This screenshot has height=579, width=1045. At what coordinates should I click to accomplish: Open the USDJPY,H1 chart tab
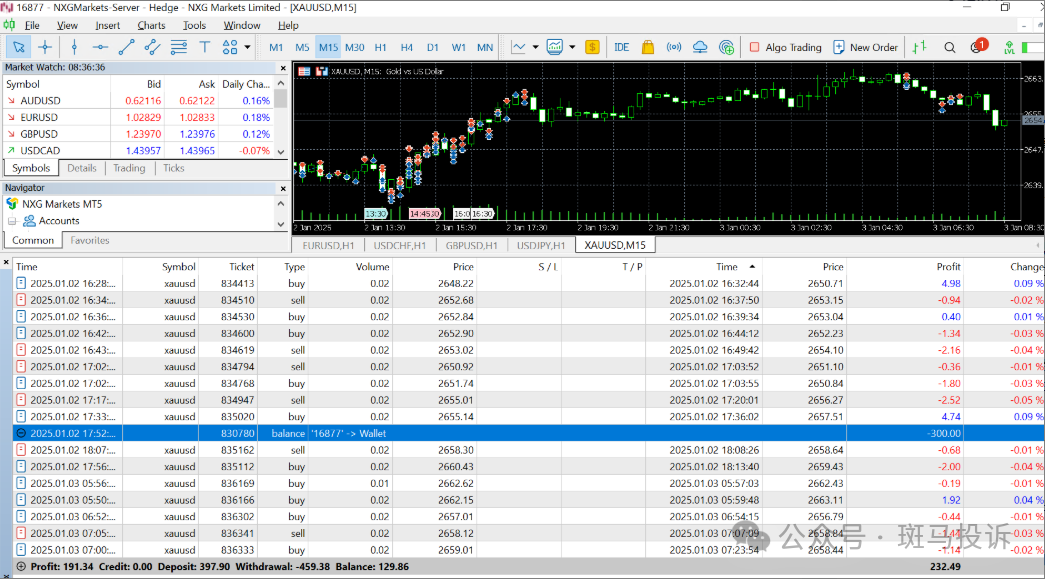click(540, 245)
